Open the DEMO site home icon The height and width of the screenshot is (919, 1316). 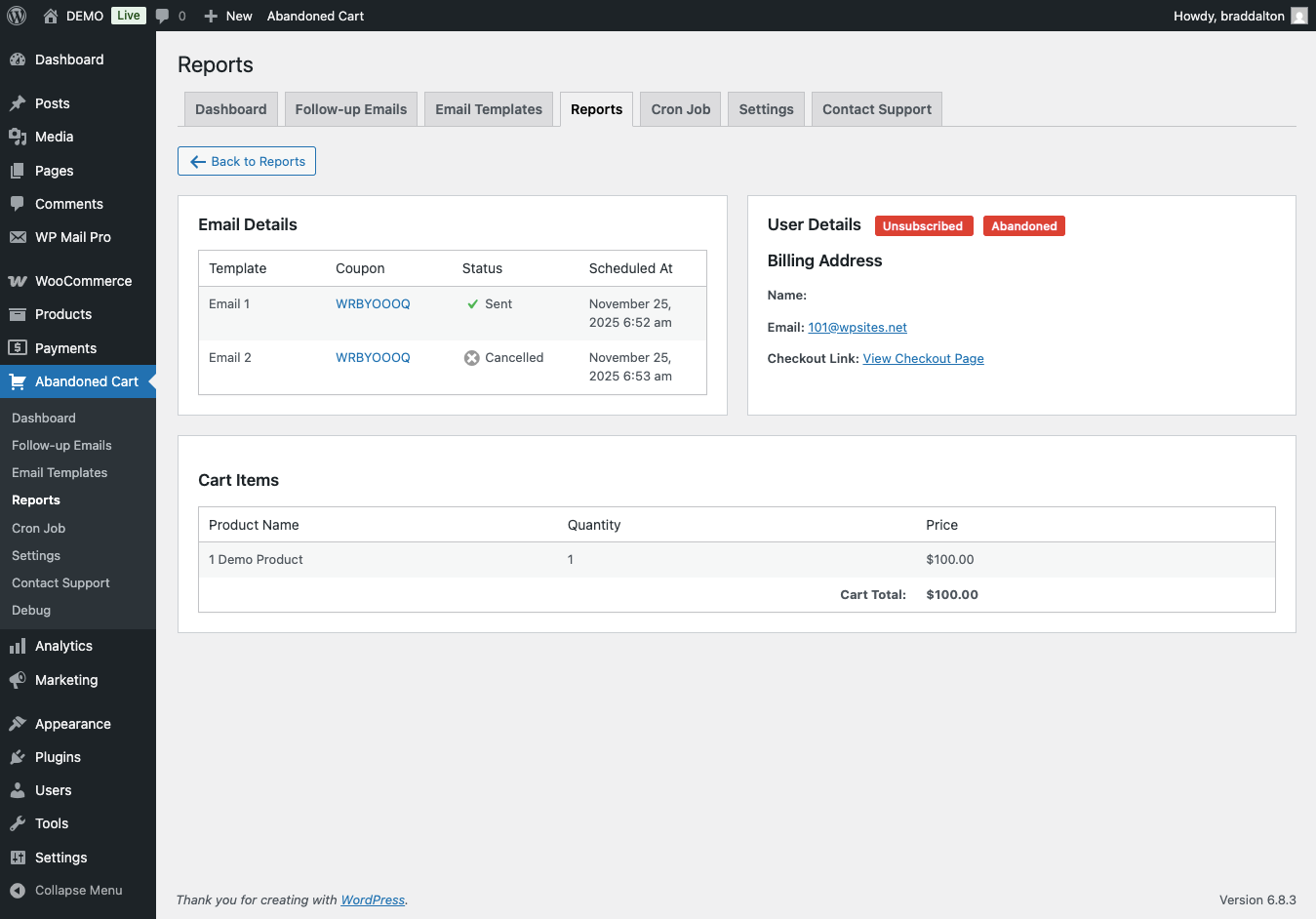tap(51, 16)
